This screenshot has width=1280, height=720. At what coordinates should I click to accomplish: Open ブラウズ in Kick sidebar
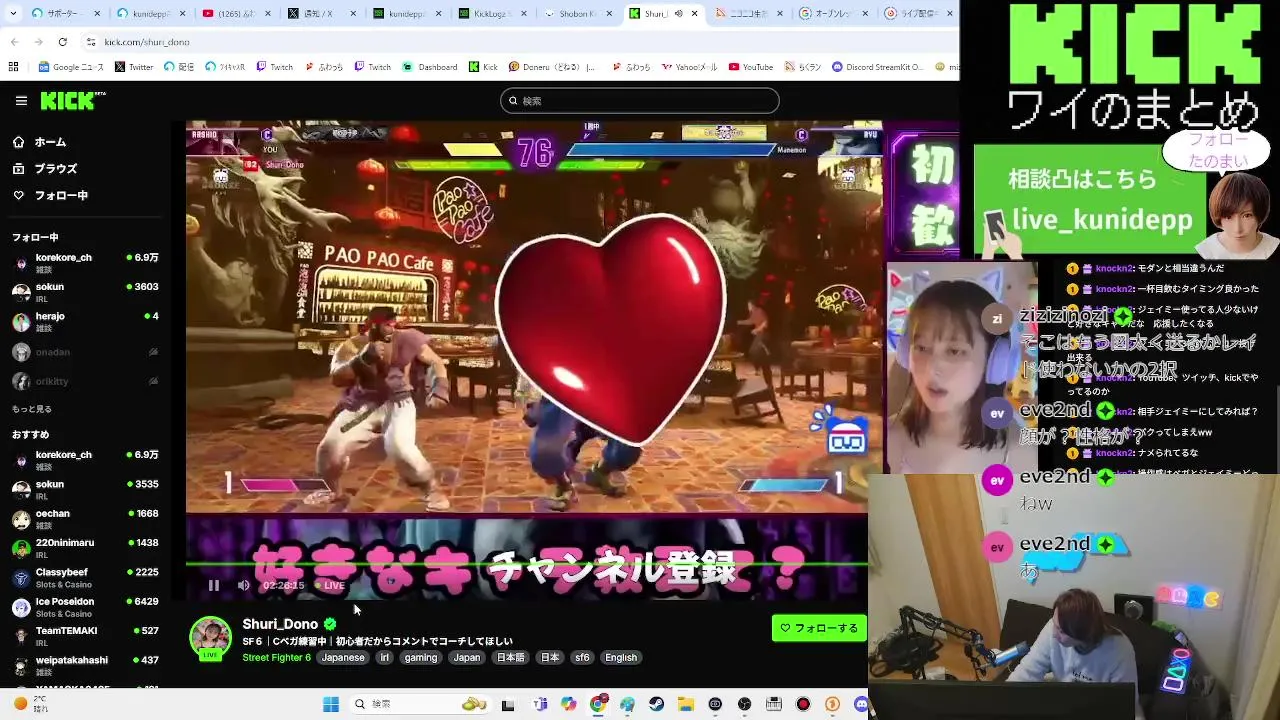(x=45, y=169)
